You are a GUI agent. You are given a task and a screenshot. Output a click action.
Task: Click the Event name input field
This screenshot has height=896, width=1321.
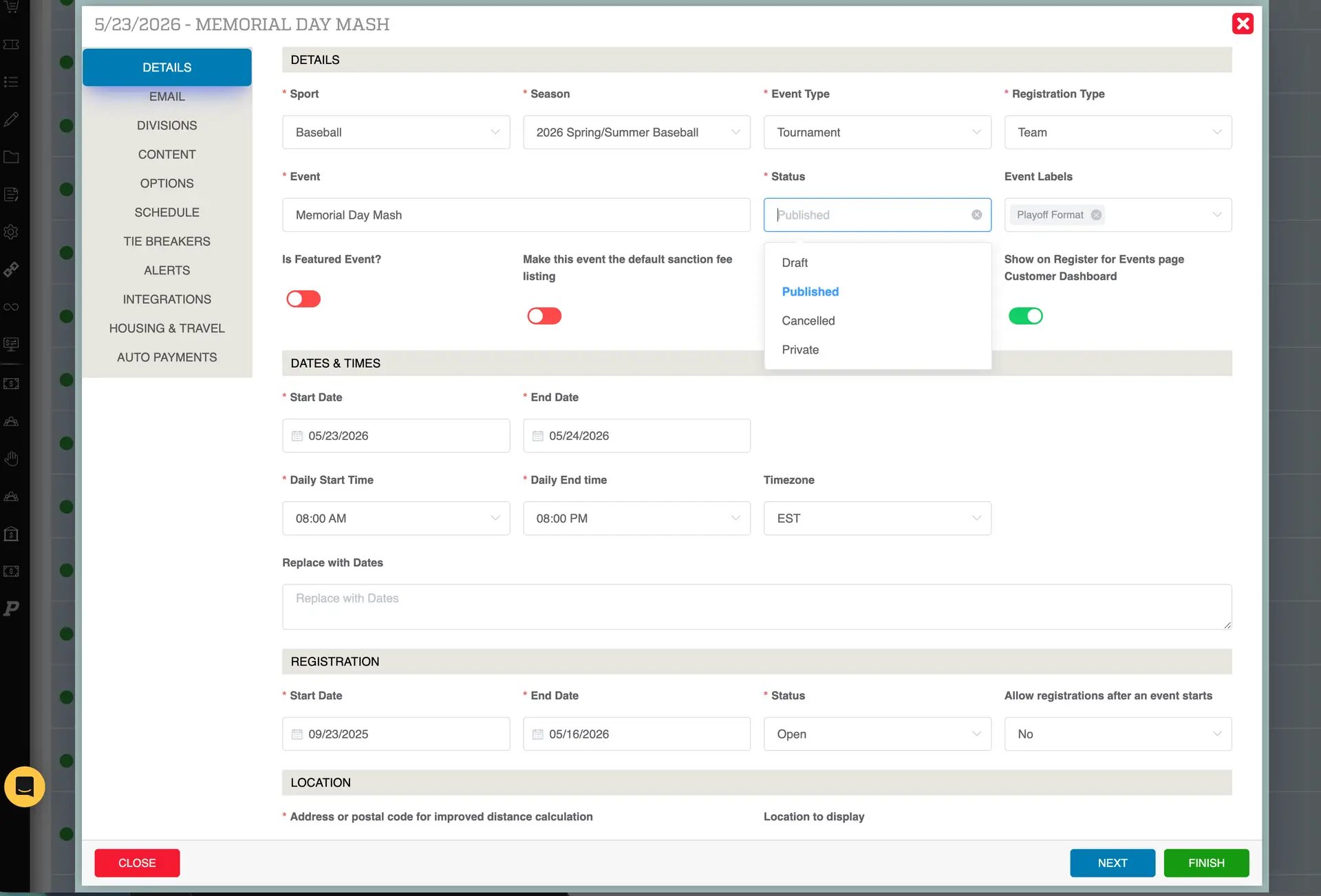coord(516,215)
